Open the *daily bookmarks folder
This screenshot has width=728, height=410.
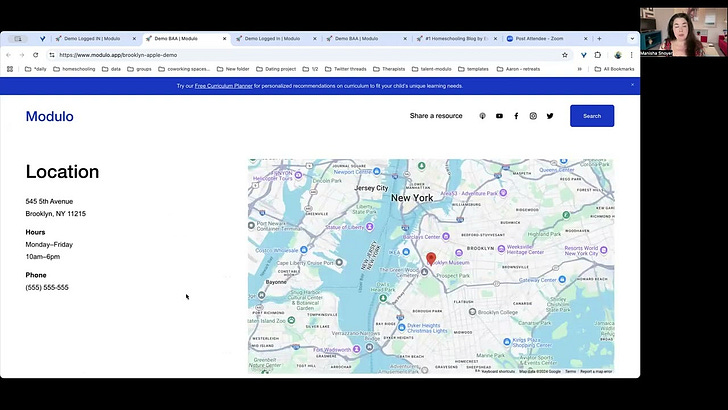tap(36, 69)
